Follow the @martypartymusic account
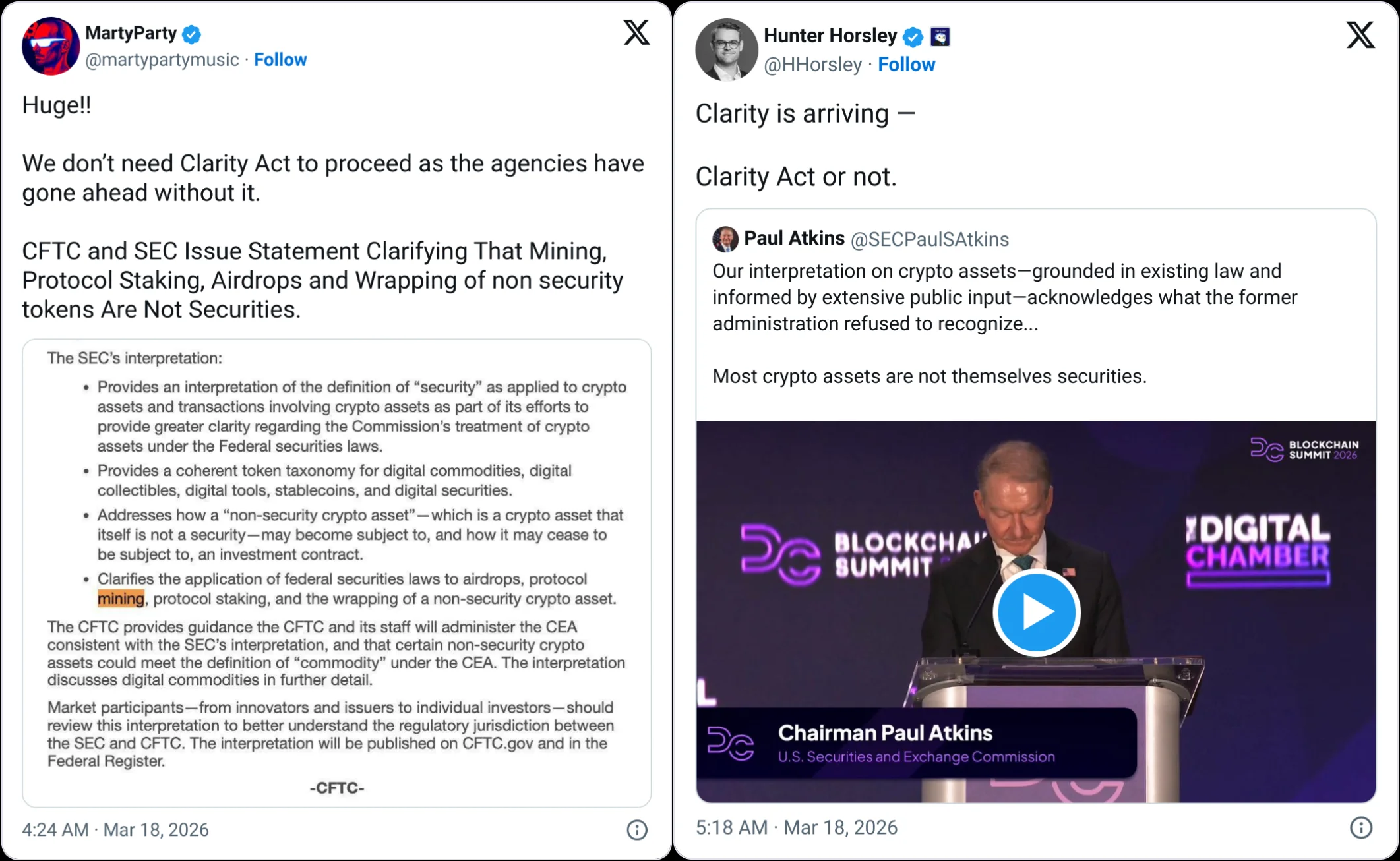The width and height of the screenshot is (1400, 861). (x=280, y=59)
